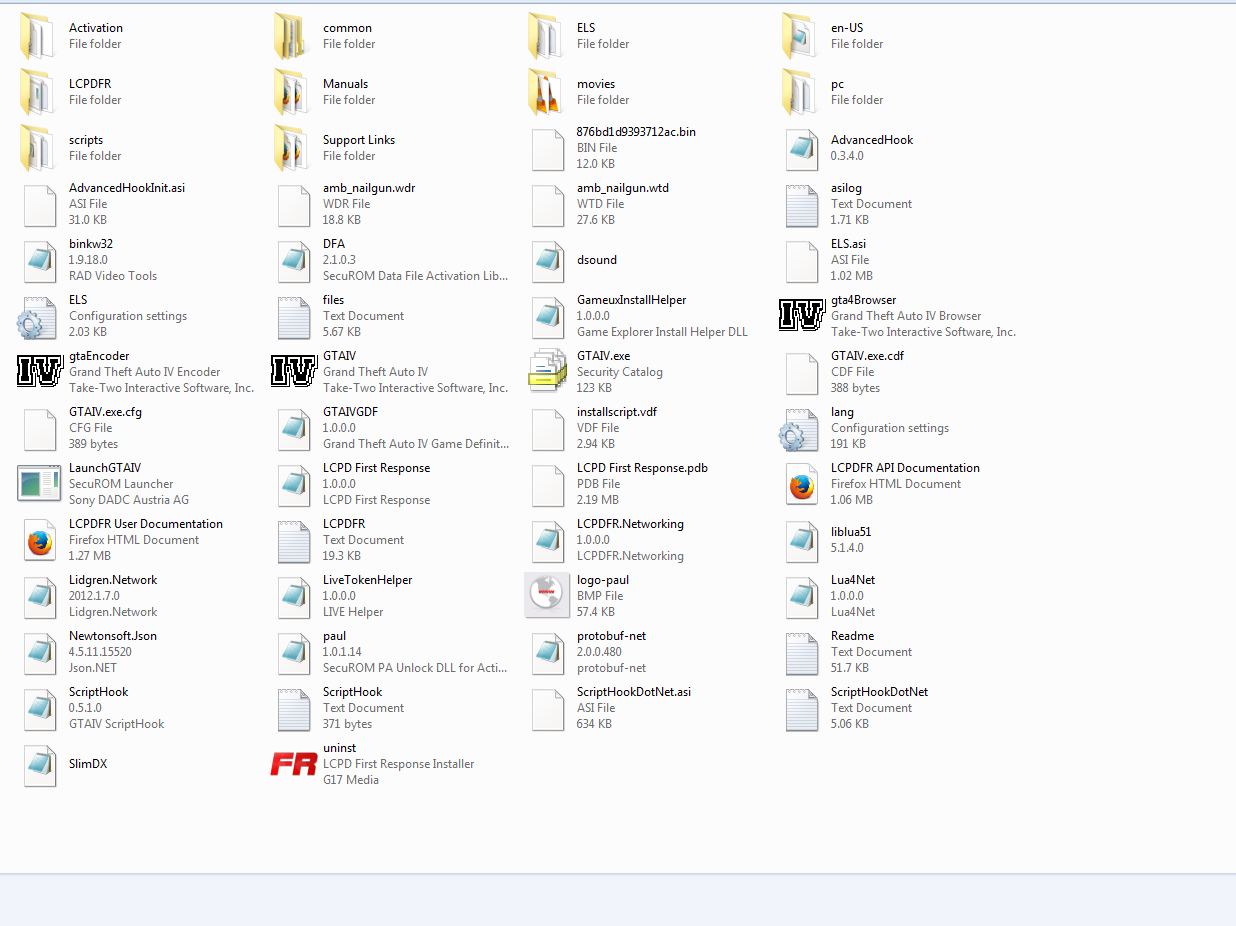1236x926 pixels.
Task: Select the GTAIV.exe Security Catalog icon
Action: (548, 371)
